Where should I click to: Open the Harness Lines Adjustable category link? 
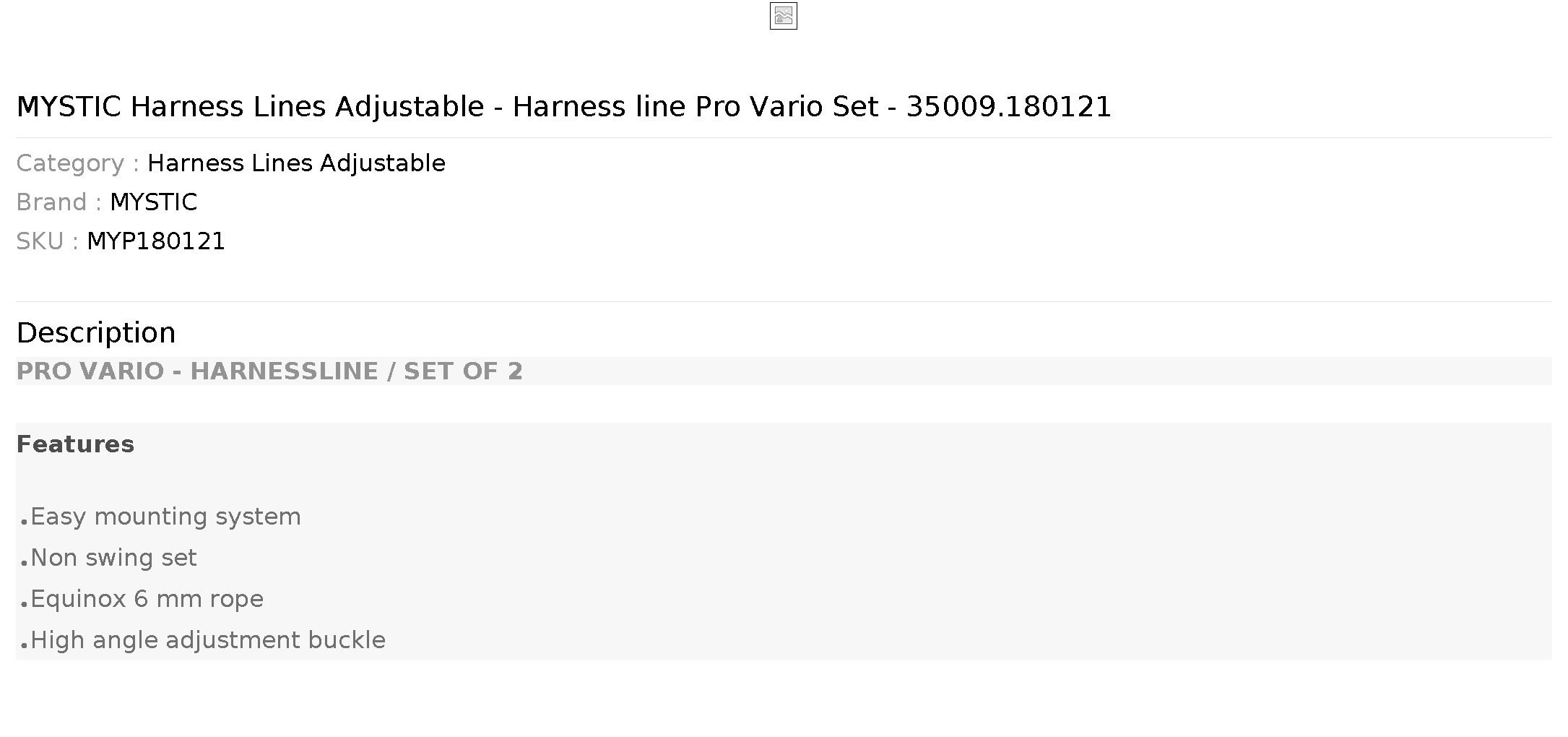point(296,163)
